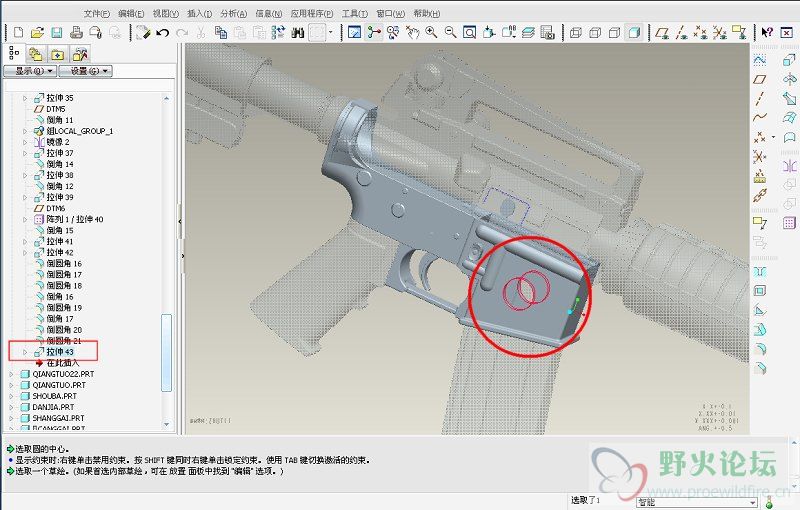800x510 pixels.
Task: Click the Sketch tool icon
Action: pyautogui.click(x=760, y=60)
